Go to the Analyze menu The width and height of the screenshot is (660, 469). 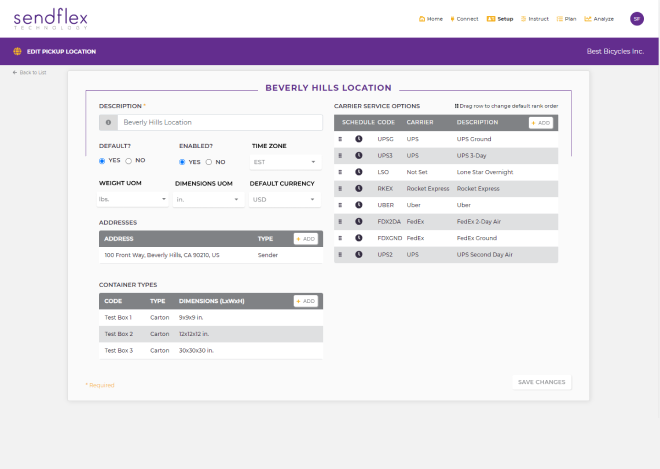tap(599, 18)
